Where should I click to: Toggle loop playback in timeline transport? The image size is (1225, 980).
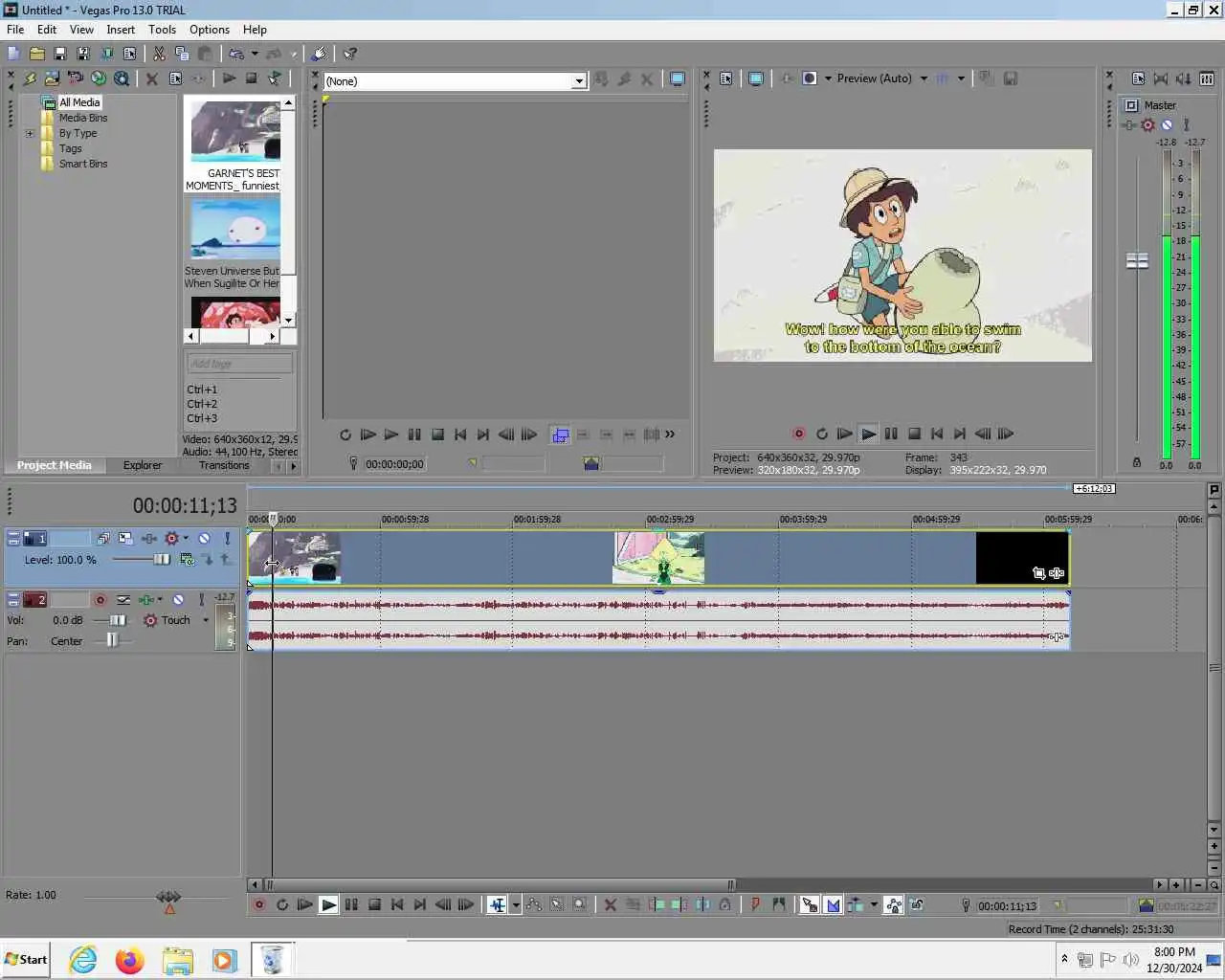pyautogui.click(x=281, y=904)
